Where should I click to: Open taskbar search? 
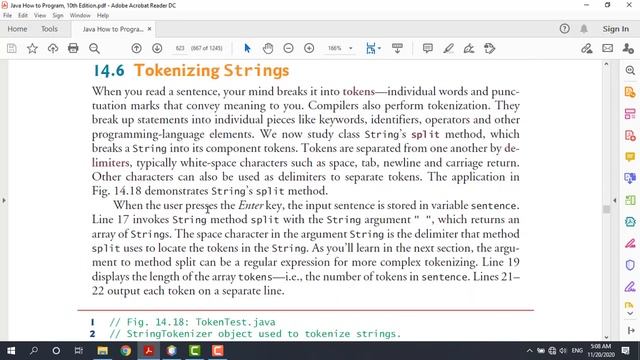coord(34,351)
